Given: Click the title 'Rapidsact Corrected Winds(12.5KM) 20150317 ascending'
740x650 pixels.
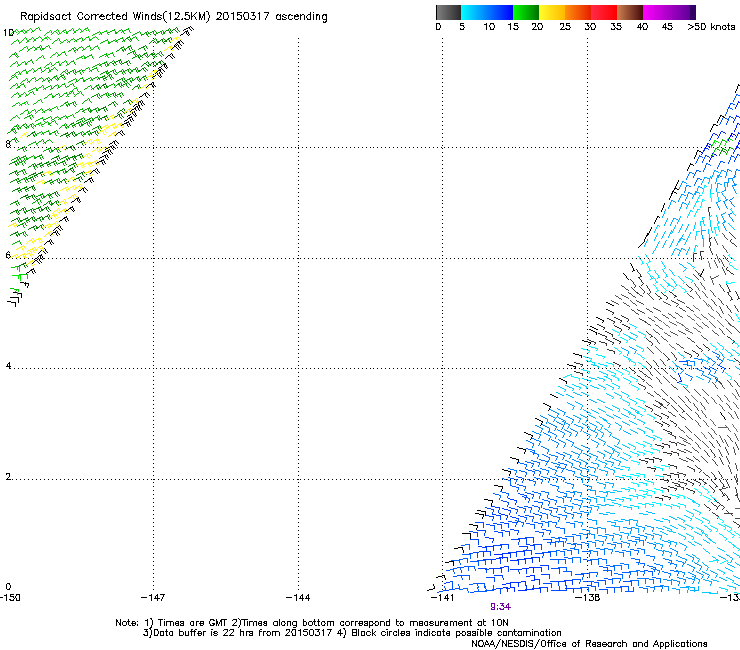Looking at the screenshot, I should pyautogui.click(x=174, y=17).
